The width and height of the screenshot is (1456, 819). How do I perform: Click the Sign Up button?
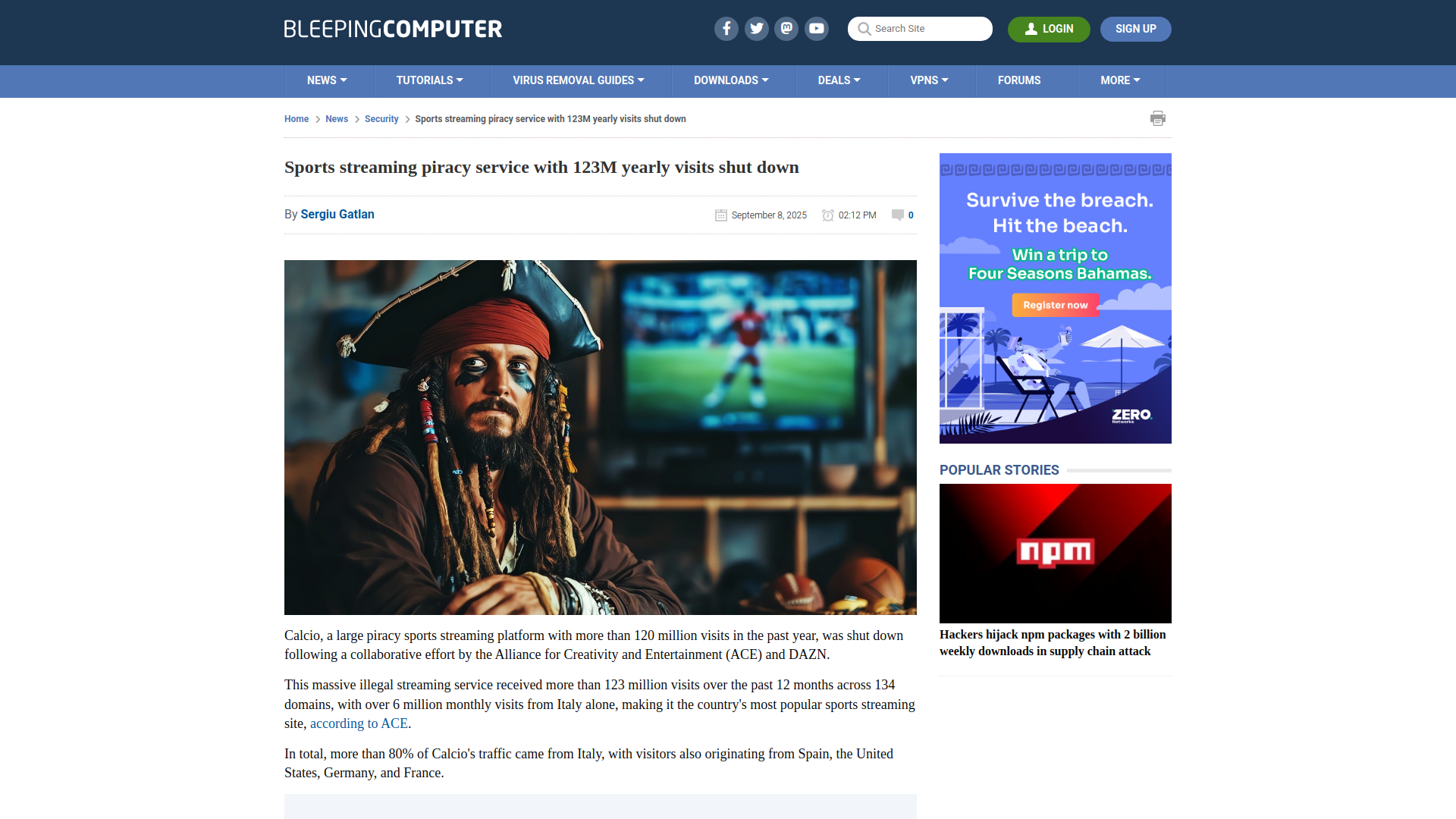click(1135, 29)
